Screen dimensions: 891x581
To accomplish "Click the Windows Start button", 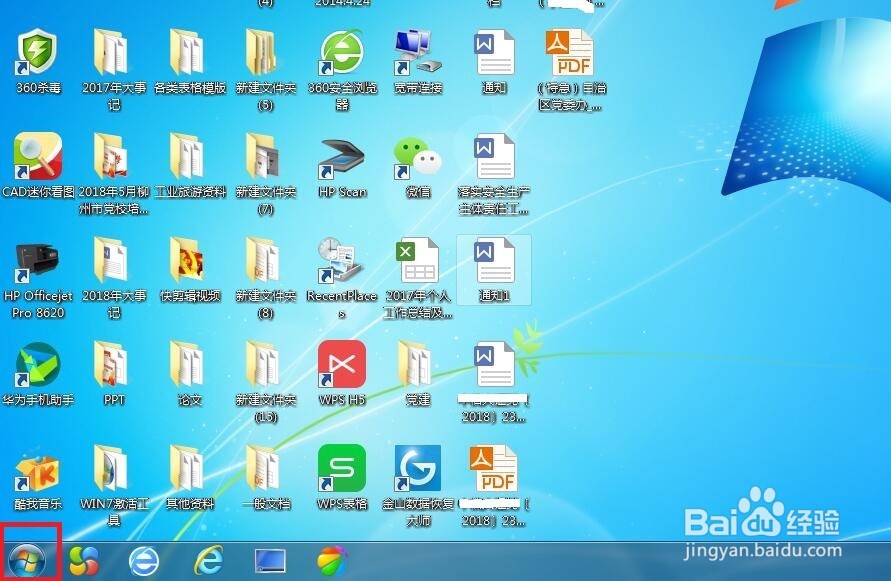I will (27, 561).
